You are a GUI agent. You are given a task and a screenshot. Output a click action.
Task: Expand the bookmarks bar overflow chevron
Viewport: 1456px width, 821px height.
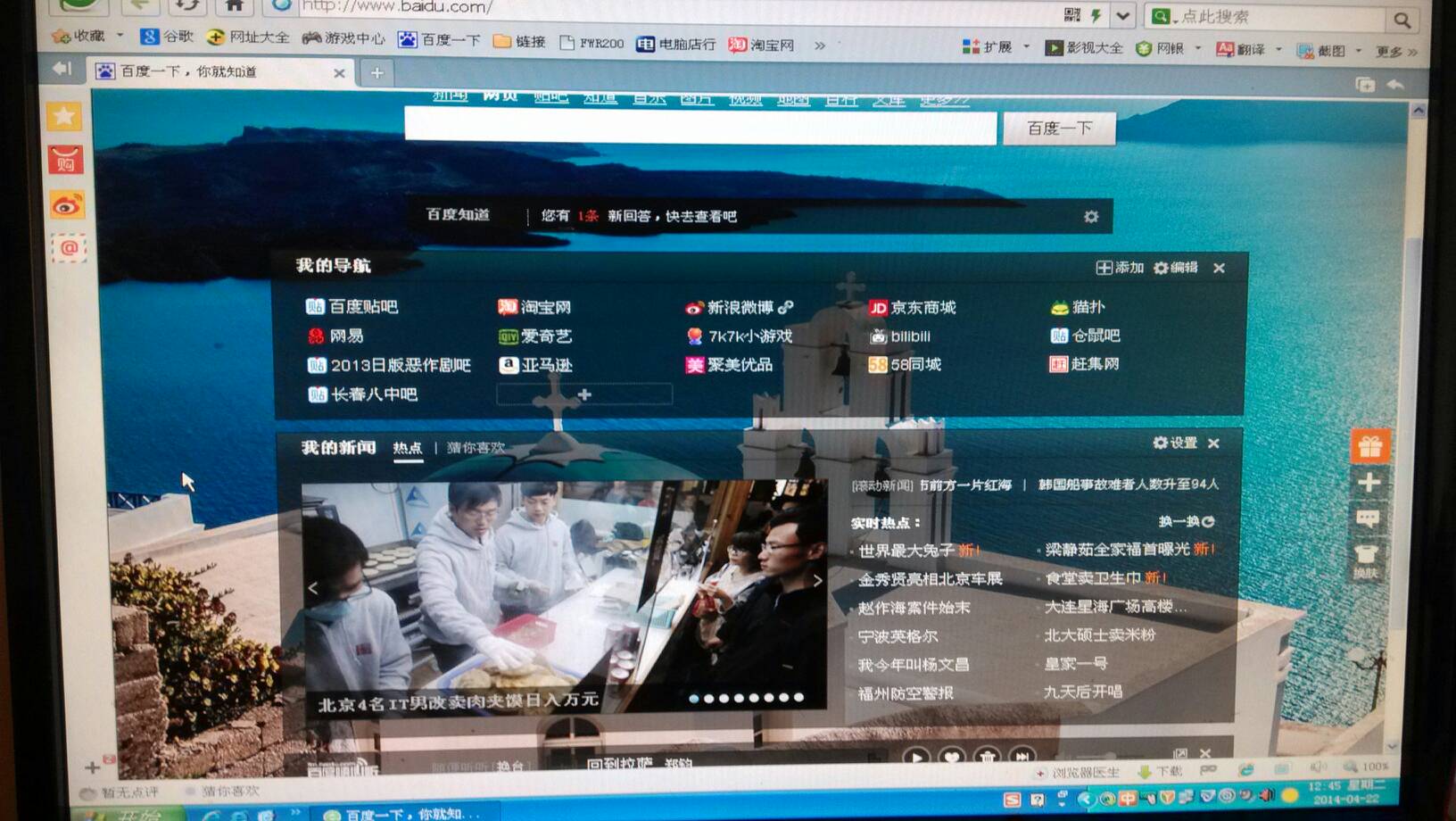point(819,46)
